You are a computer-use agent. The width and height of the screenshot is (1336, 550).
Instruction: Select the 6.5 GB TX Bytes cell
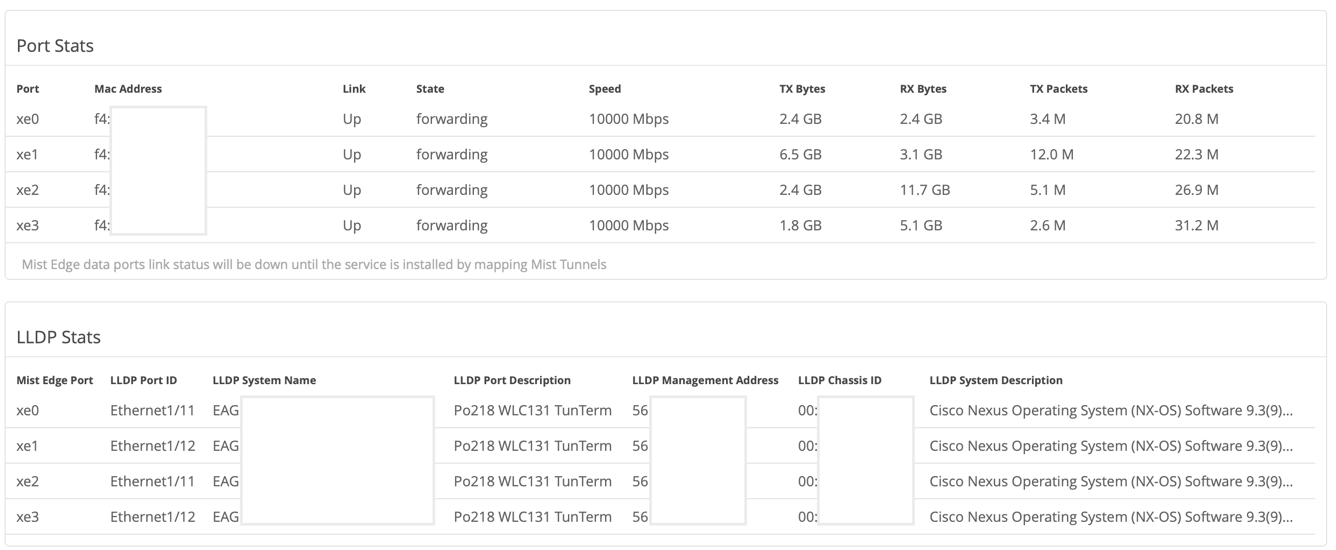(x=800, y=155)
